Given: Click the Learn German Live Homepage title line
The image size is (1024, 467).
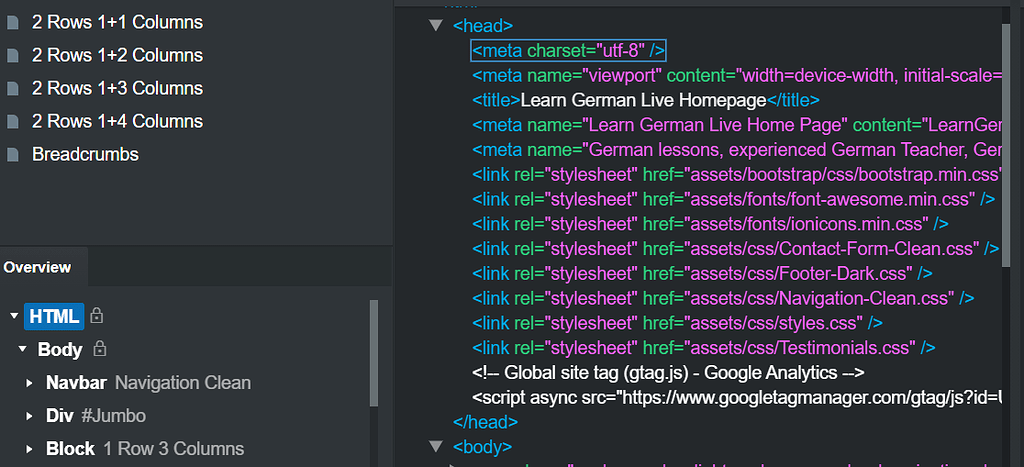Looking at the screenshot, I should 646,100.
